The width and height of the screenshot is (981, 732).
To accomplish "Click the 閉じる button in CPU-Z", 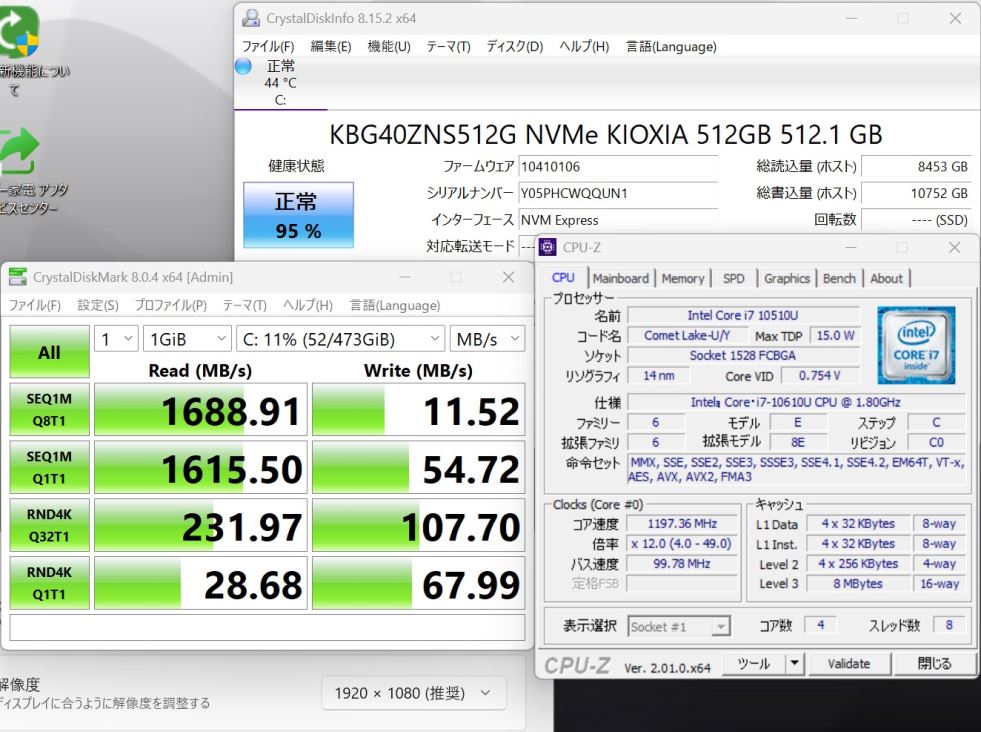I will 935,663.
